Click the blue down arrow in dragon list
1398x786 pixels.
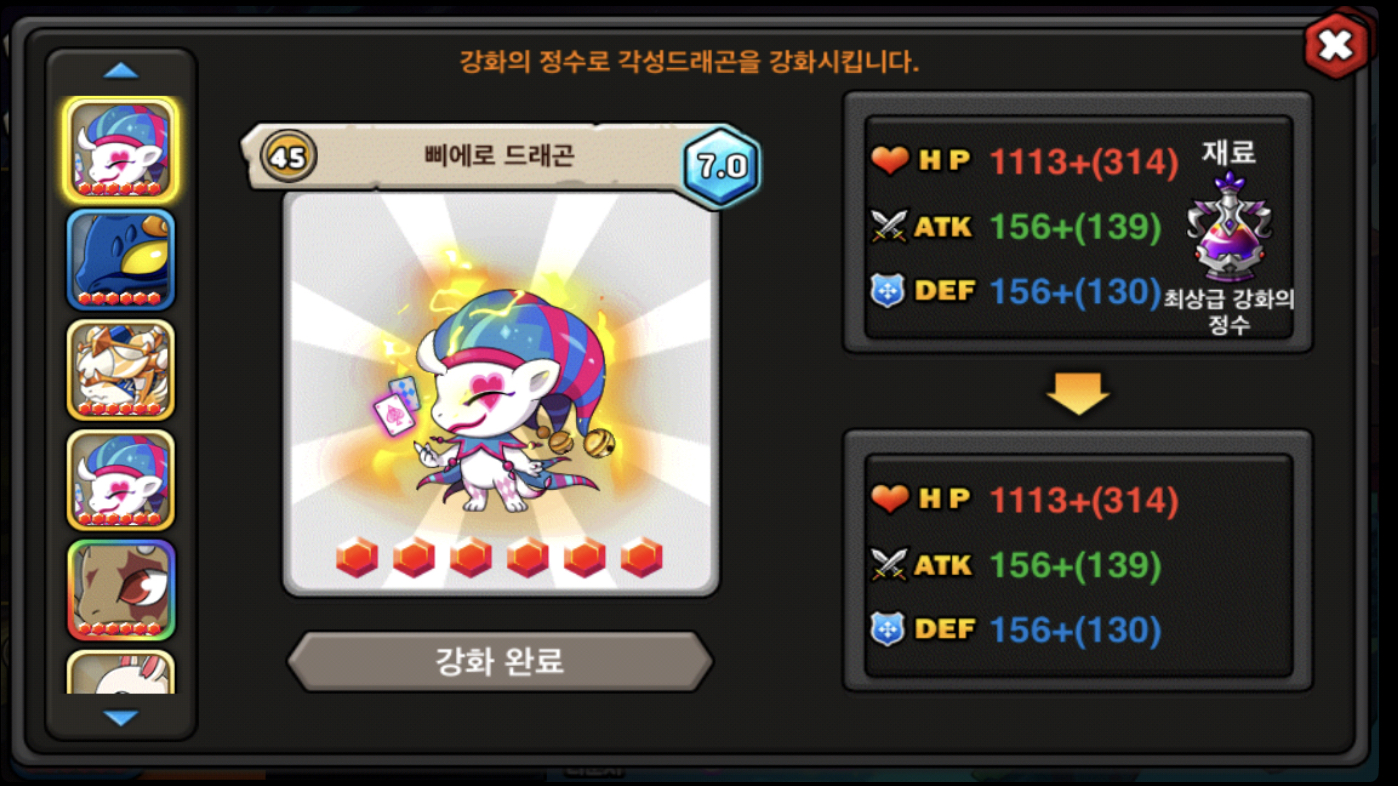(x=121, y=718)
